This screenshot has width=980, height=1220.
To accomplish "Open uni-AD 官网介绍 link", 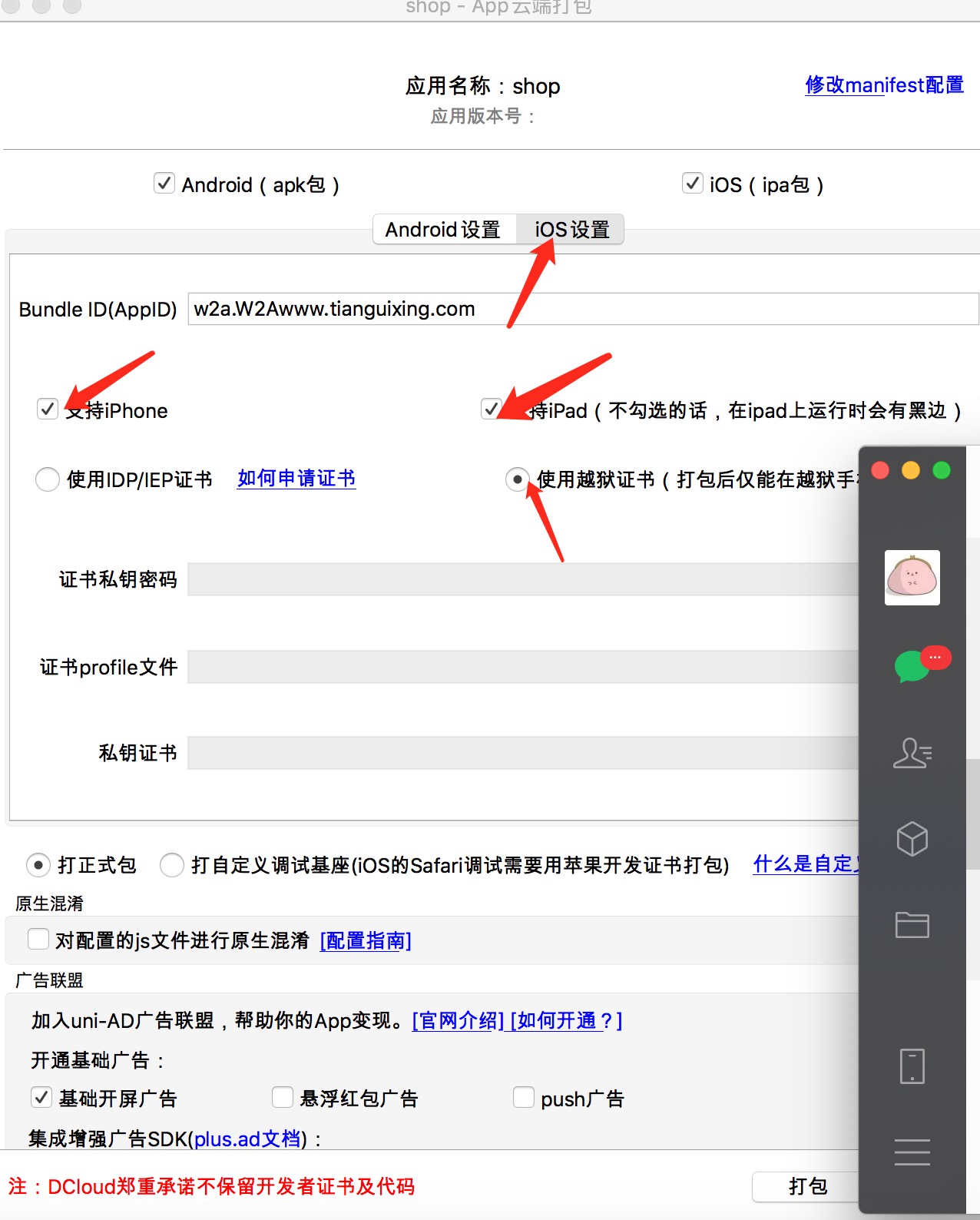I will click(459, 1021).
